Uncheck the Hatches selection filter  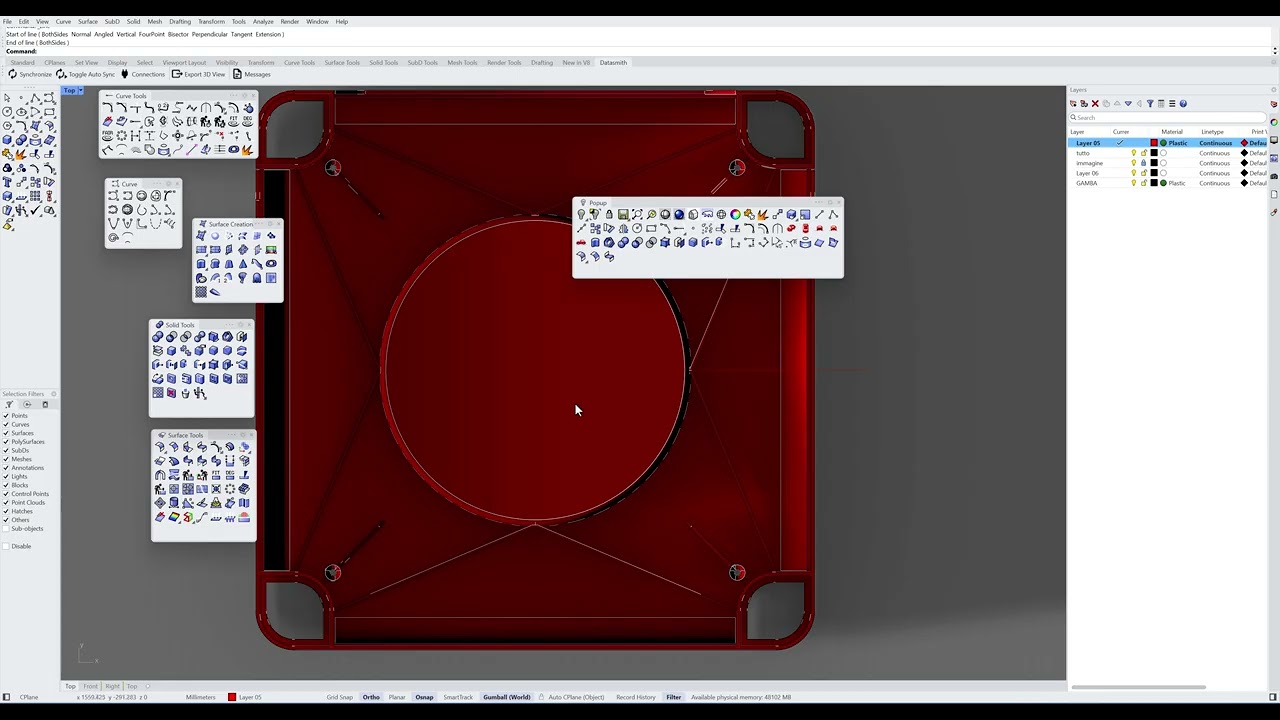pos(5,511)
